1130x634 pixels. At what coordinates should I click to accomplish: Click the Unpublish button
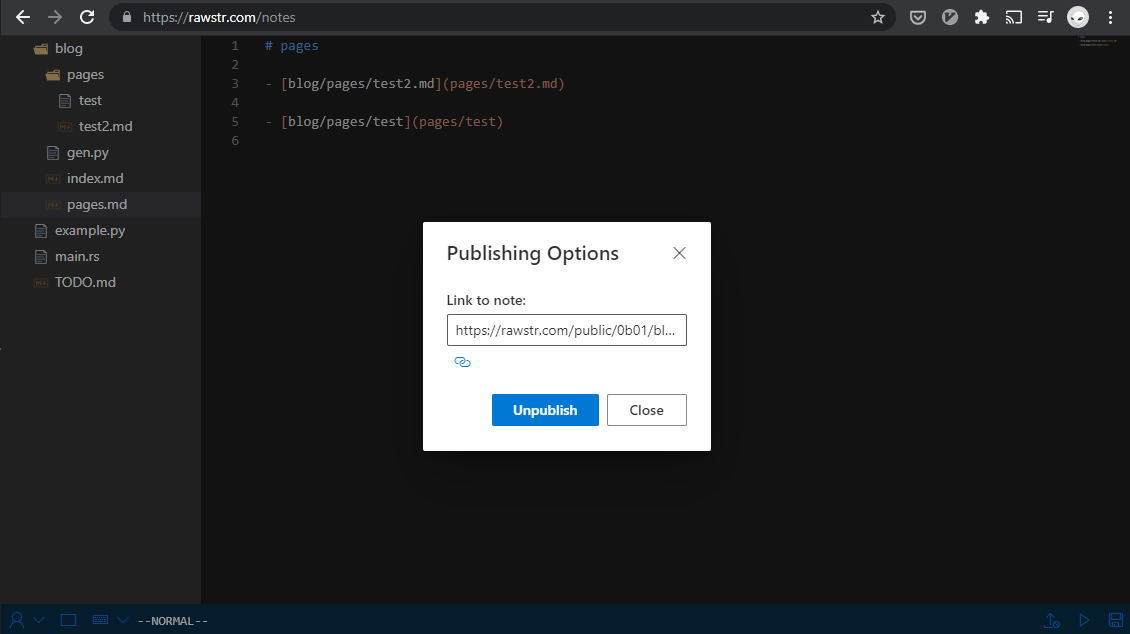[545, 410]
